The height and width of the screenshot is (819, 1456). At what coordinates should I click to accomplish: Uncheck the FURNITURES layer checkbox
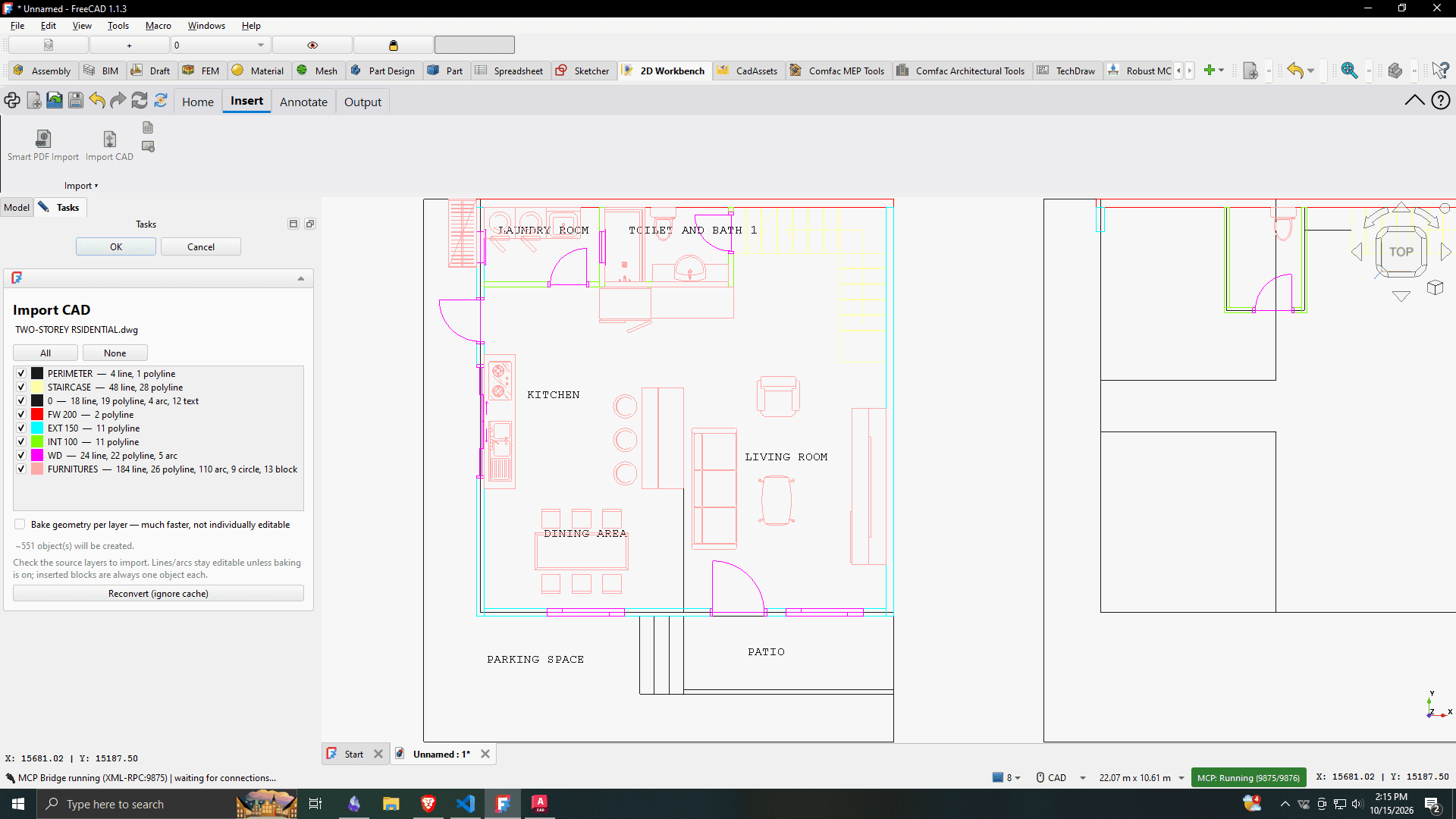(x=21, y=469)
